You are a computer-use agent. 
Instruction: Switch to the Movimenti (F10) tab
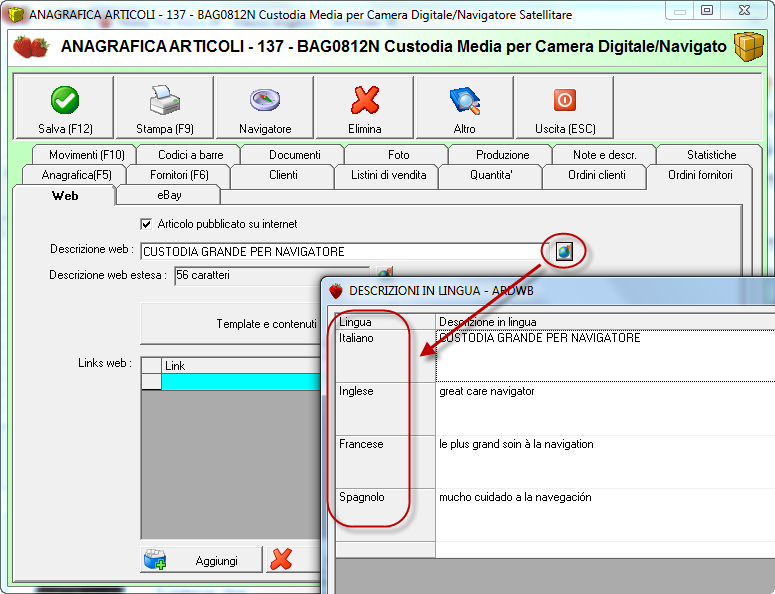click(86, 155)
